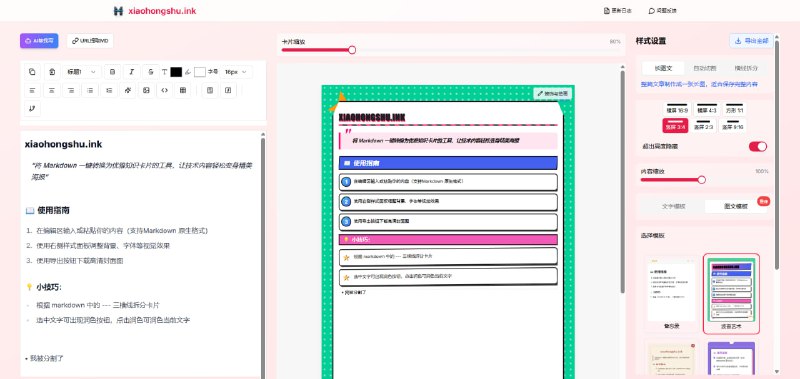
Task: Insert a table
Action: point(182,90)
